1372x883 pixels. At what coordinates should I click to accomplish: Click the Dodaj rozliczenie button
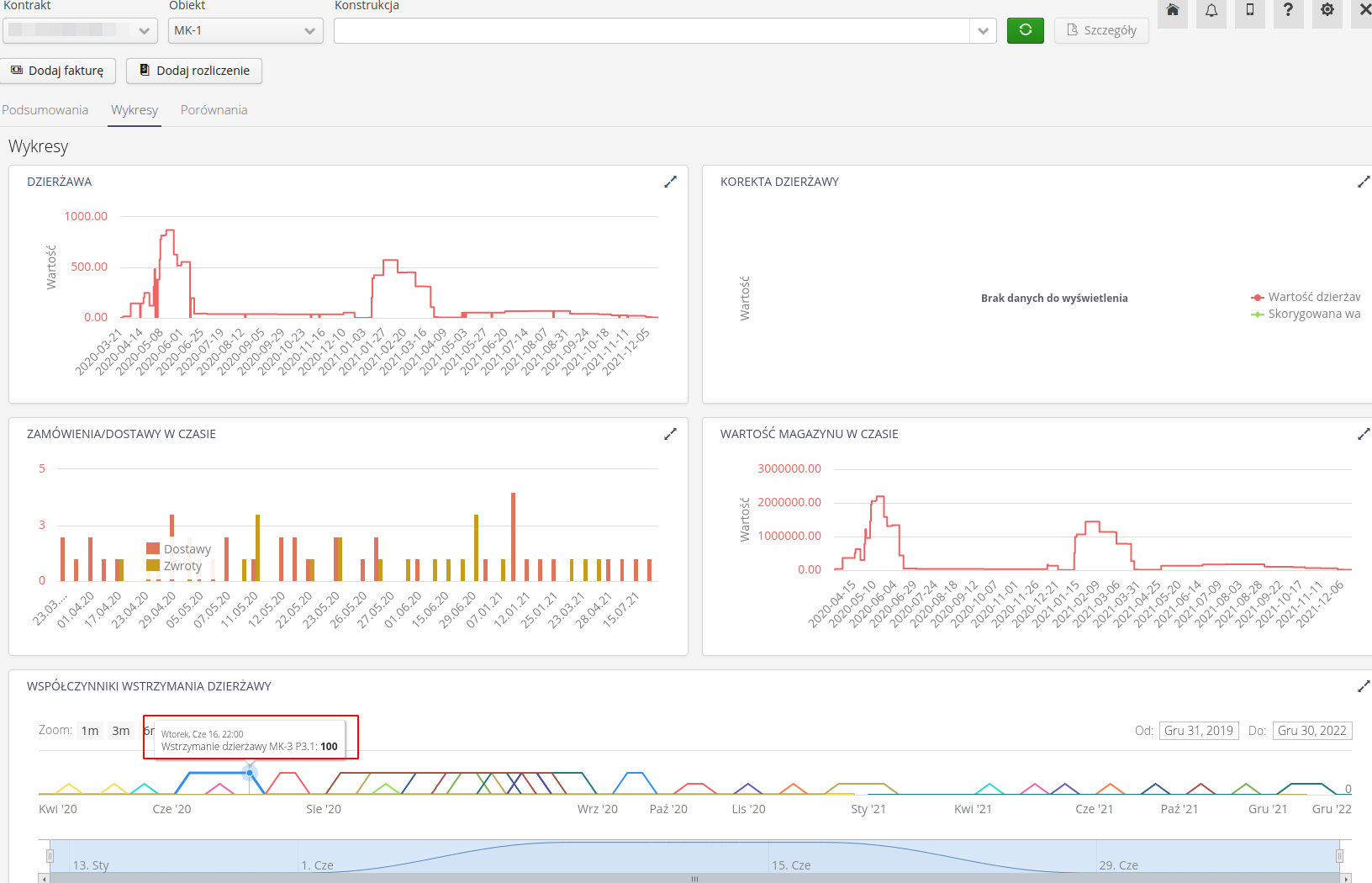(194, 71)
